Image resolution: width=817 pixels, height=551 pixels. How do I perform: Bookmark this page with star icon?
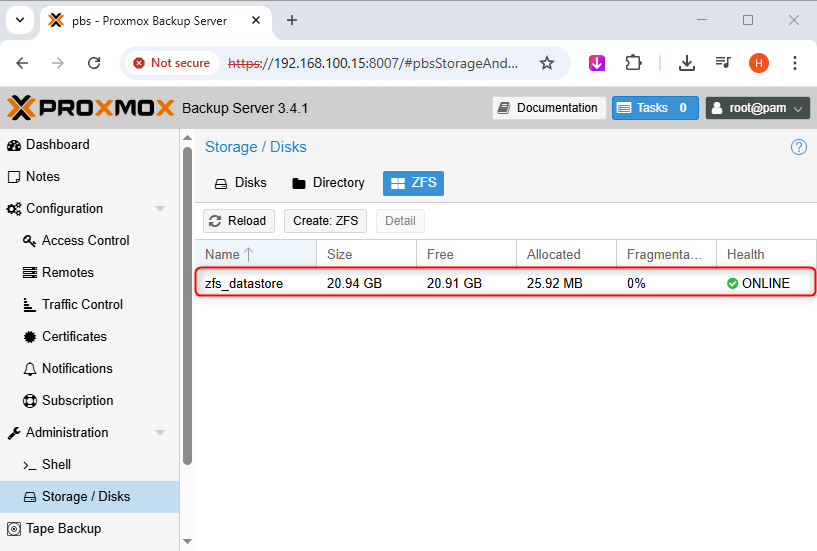[547, 64]
